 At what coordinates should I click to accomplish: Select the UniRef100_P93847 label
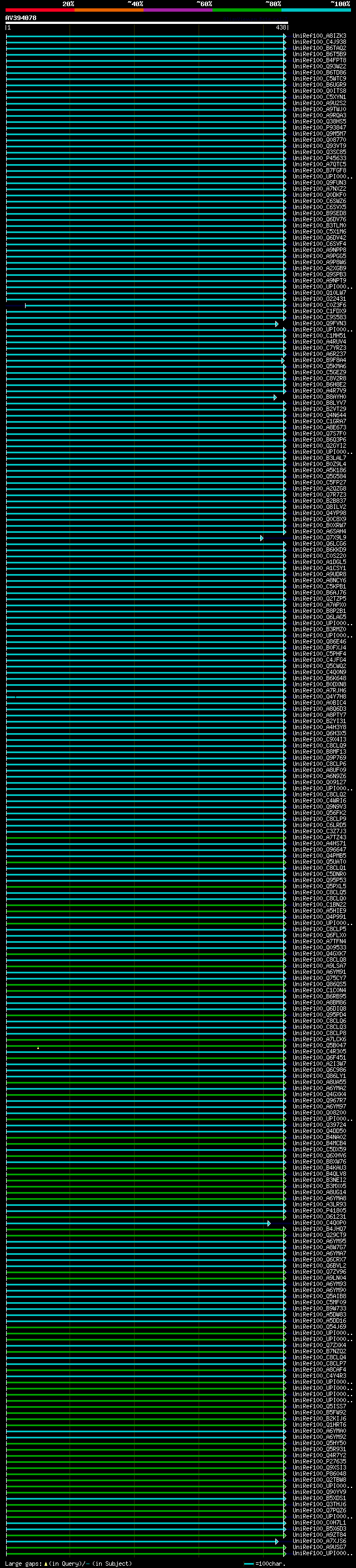click(319, 127)
